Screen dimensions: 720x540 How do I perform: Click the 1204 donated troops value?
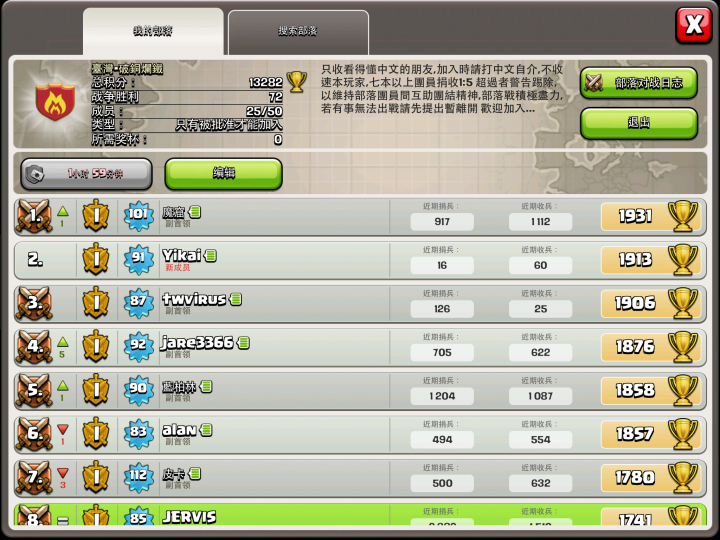tap(442, 396)
